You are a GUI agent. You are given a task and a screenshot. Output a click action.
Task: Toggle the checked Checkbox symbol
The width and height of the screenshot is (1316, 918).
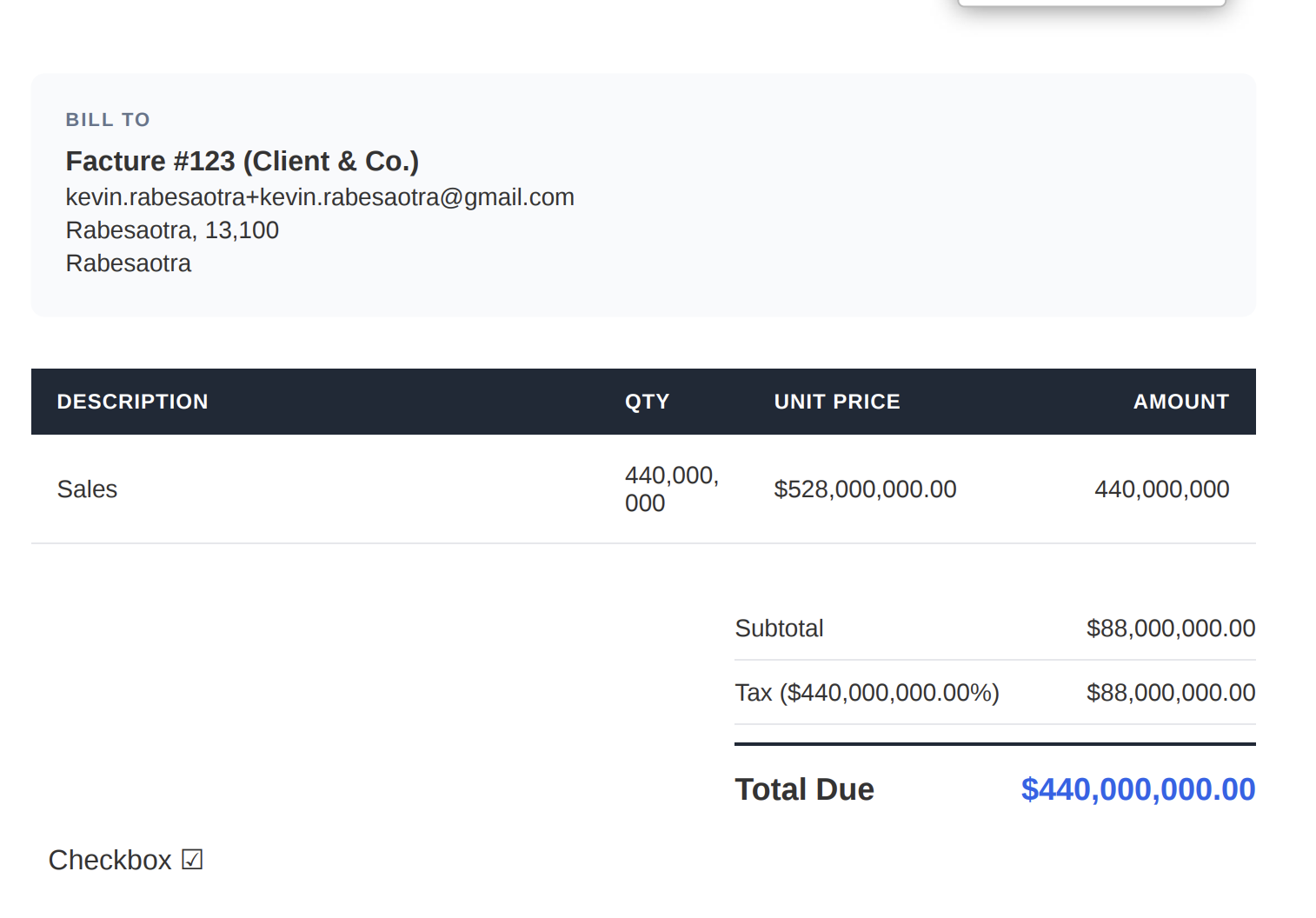(x=192, y=860)
